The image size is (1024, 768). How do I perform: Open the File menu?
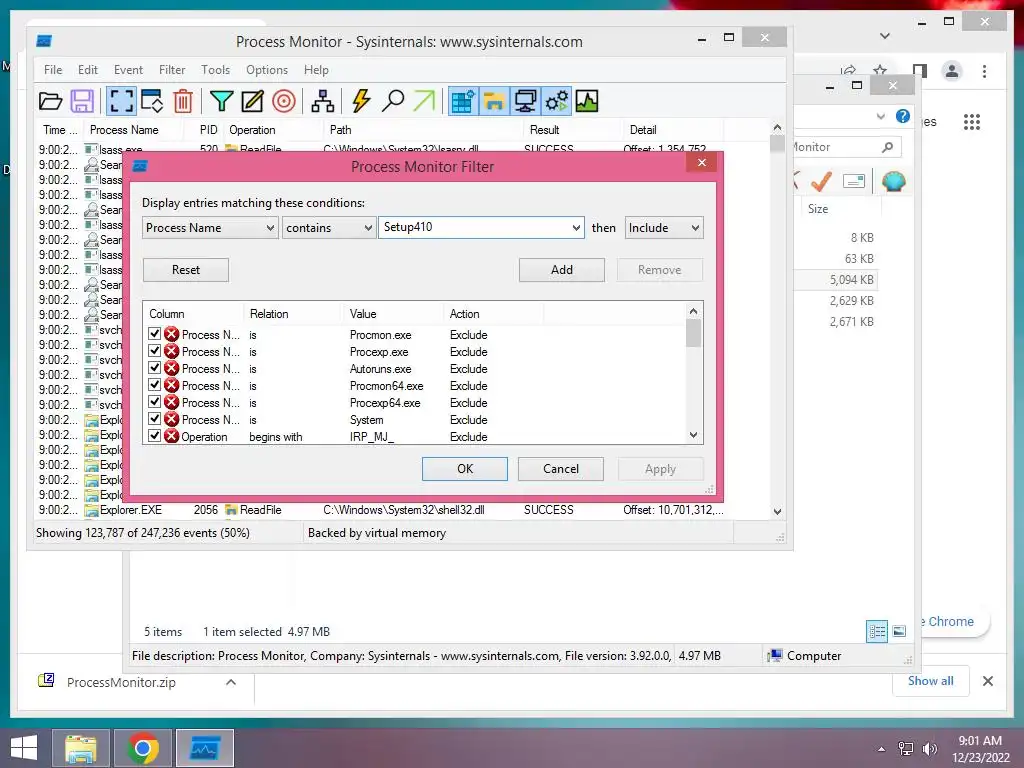point(53,70)
